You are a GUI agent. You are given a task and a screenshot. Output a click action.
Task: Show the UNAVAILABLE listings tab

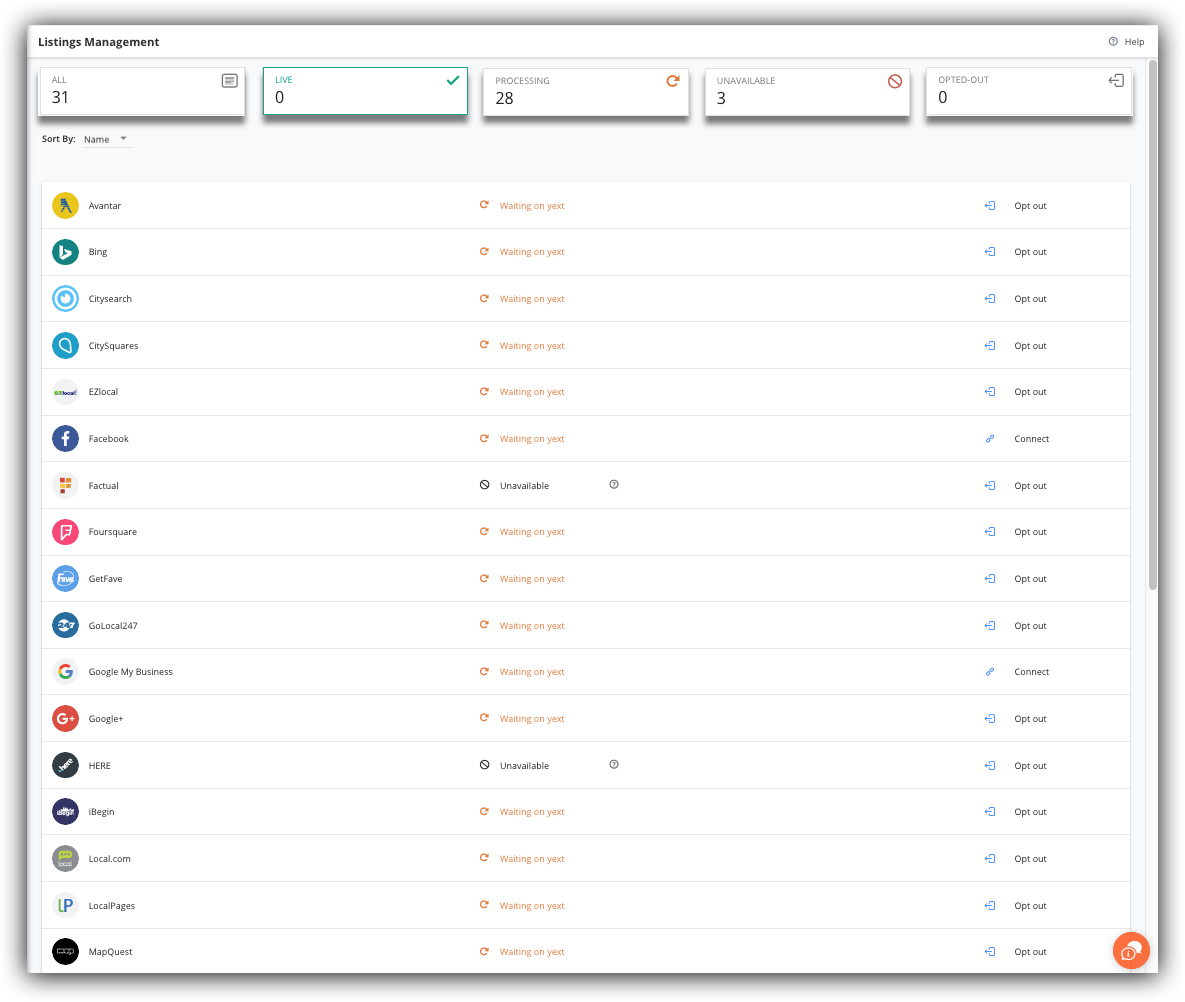pos(807,92)
